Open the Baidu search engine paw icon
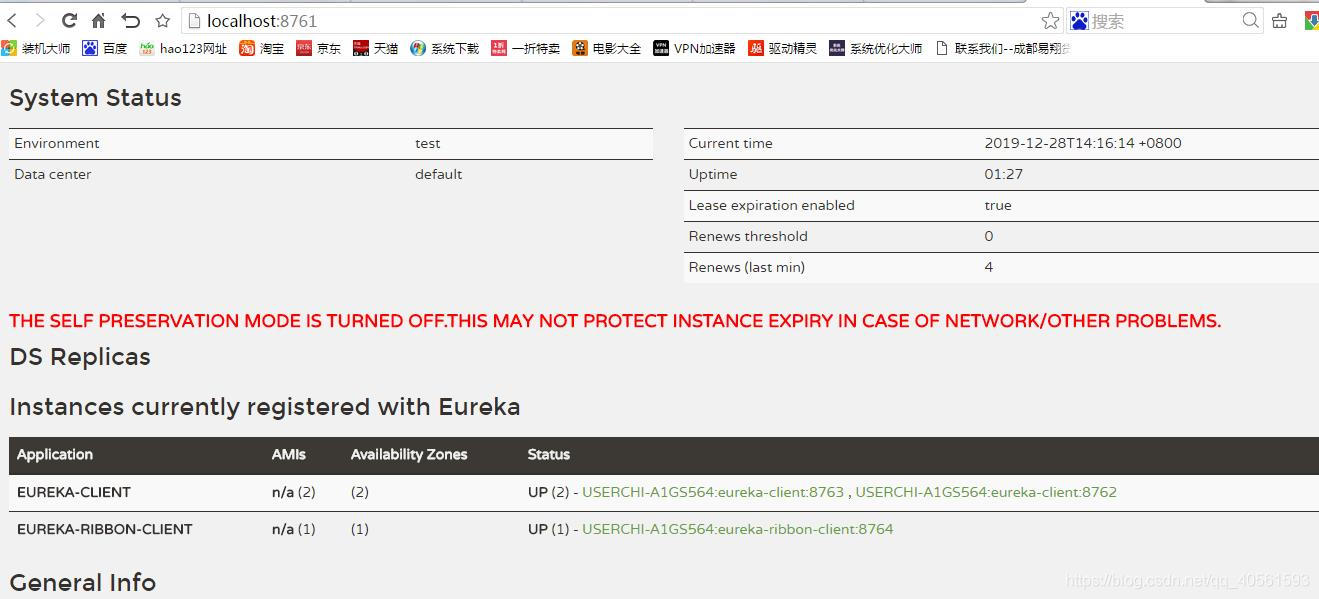Viewport: 1319px width, 599px height. [1079, 20]
